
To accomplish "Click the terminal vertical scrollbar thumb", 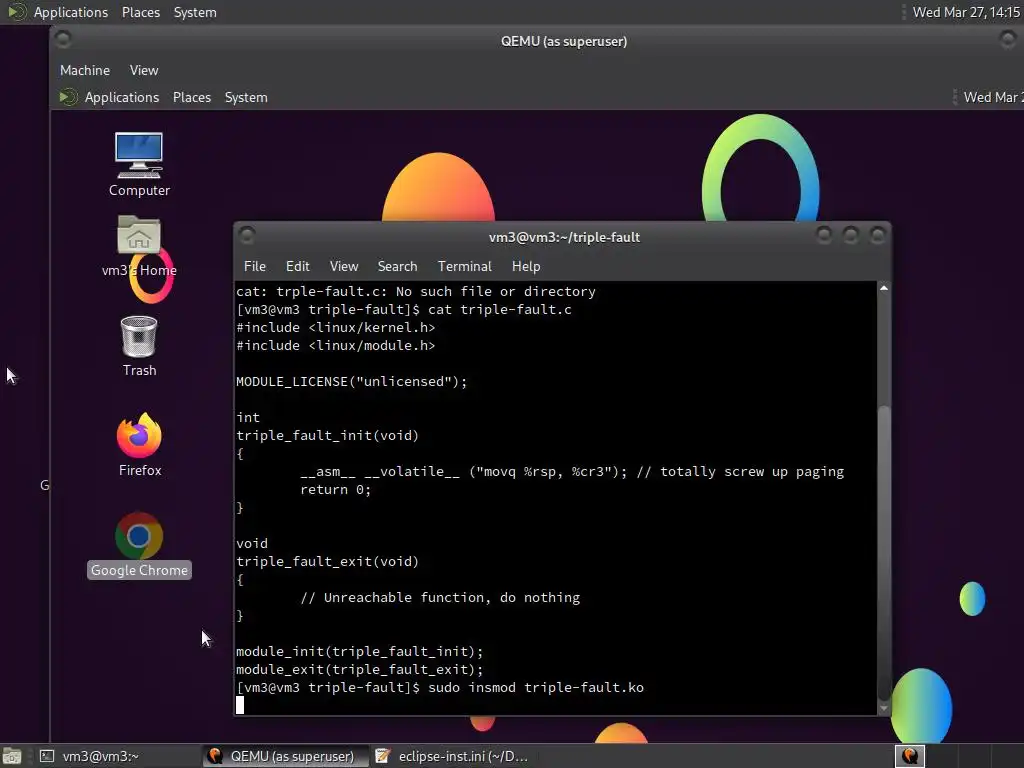I will pos(884,552).
